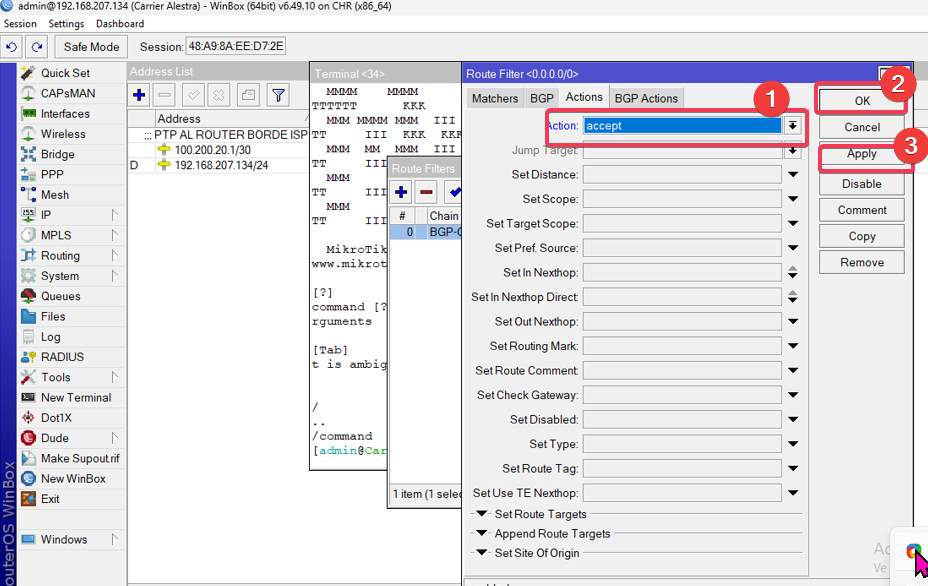
Task: Expand the Set Route Tag field arrow
Action: tap(793, 468)
